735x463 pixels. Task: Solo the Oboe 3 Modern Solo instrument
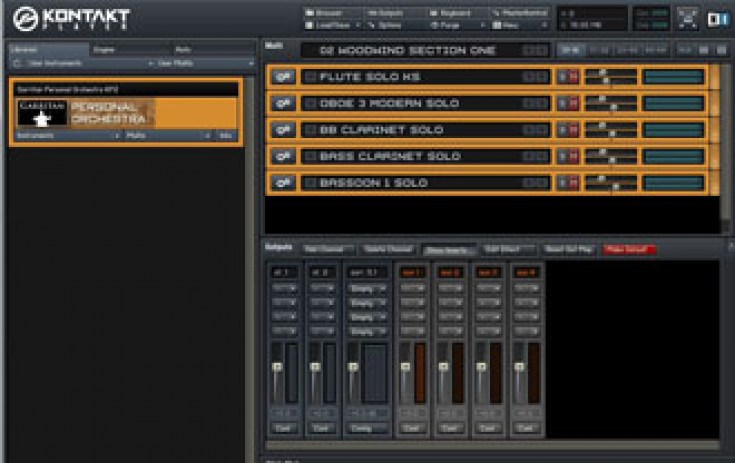click(x=562, y=104)
